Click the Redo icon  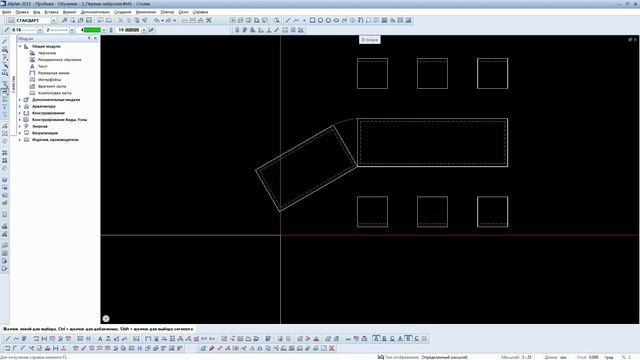tap(169, 20)
